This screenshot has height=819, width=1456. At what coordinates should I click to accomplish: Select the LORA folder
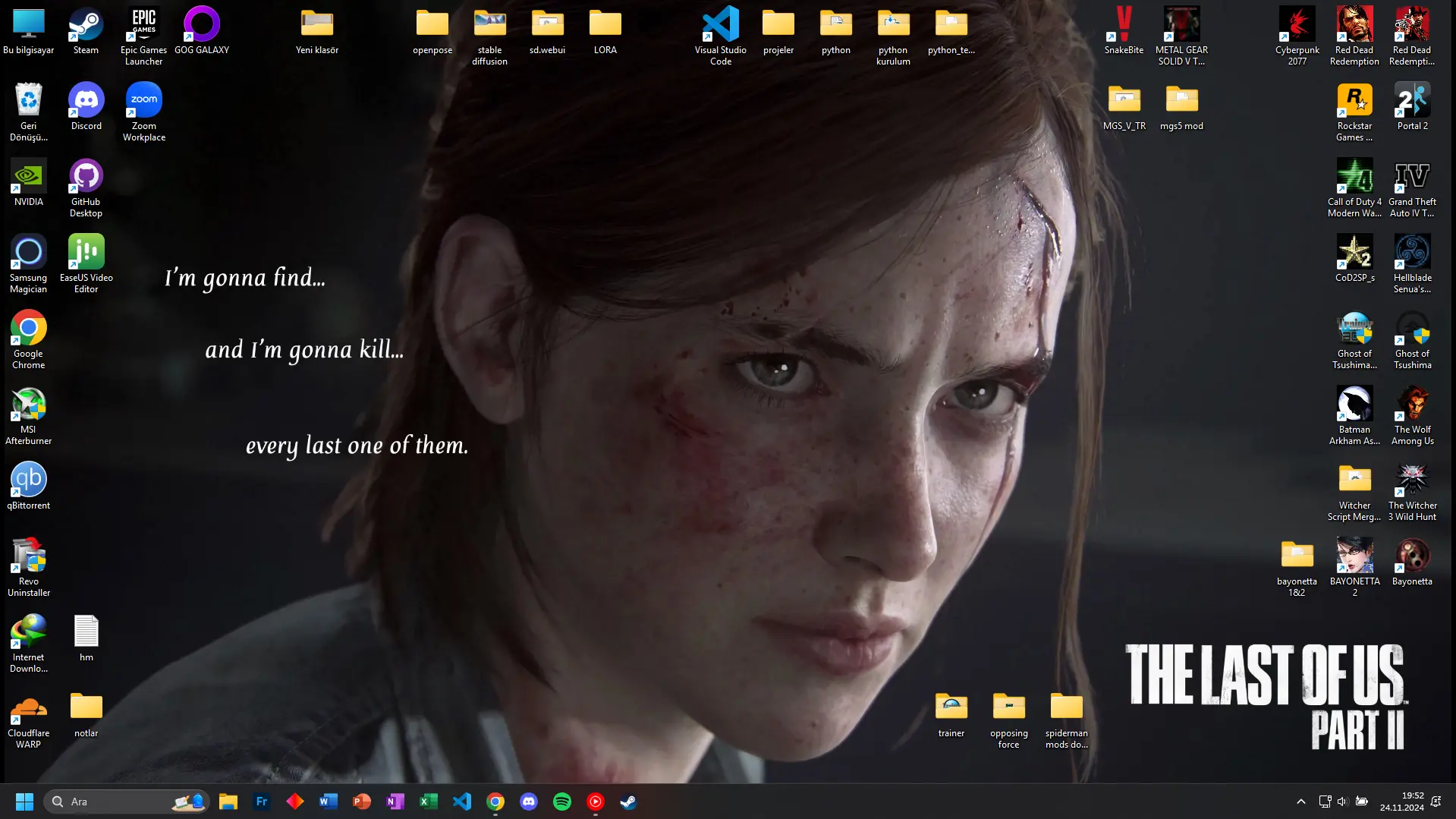coord(605,31)
